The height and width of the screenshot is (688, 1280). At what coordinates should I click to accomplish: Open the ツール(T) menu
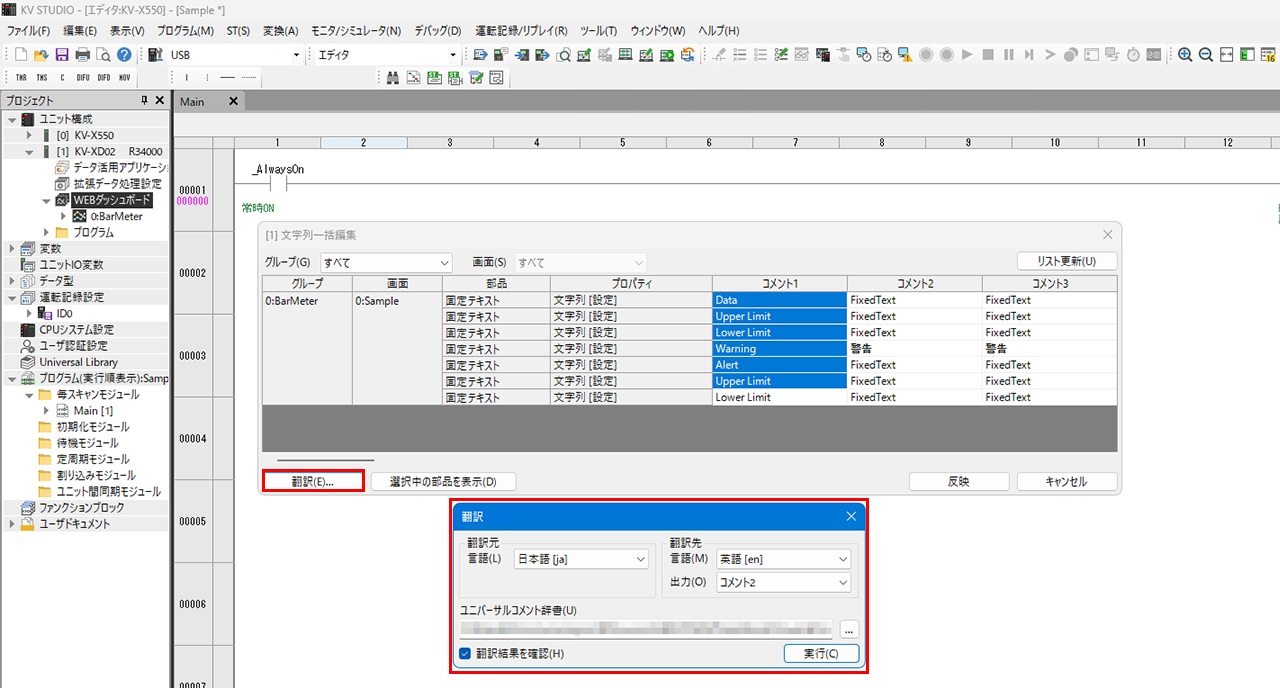597,31
